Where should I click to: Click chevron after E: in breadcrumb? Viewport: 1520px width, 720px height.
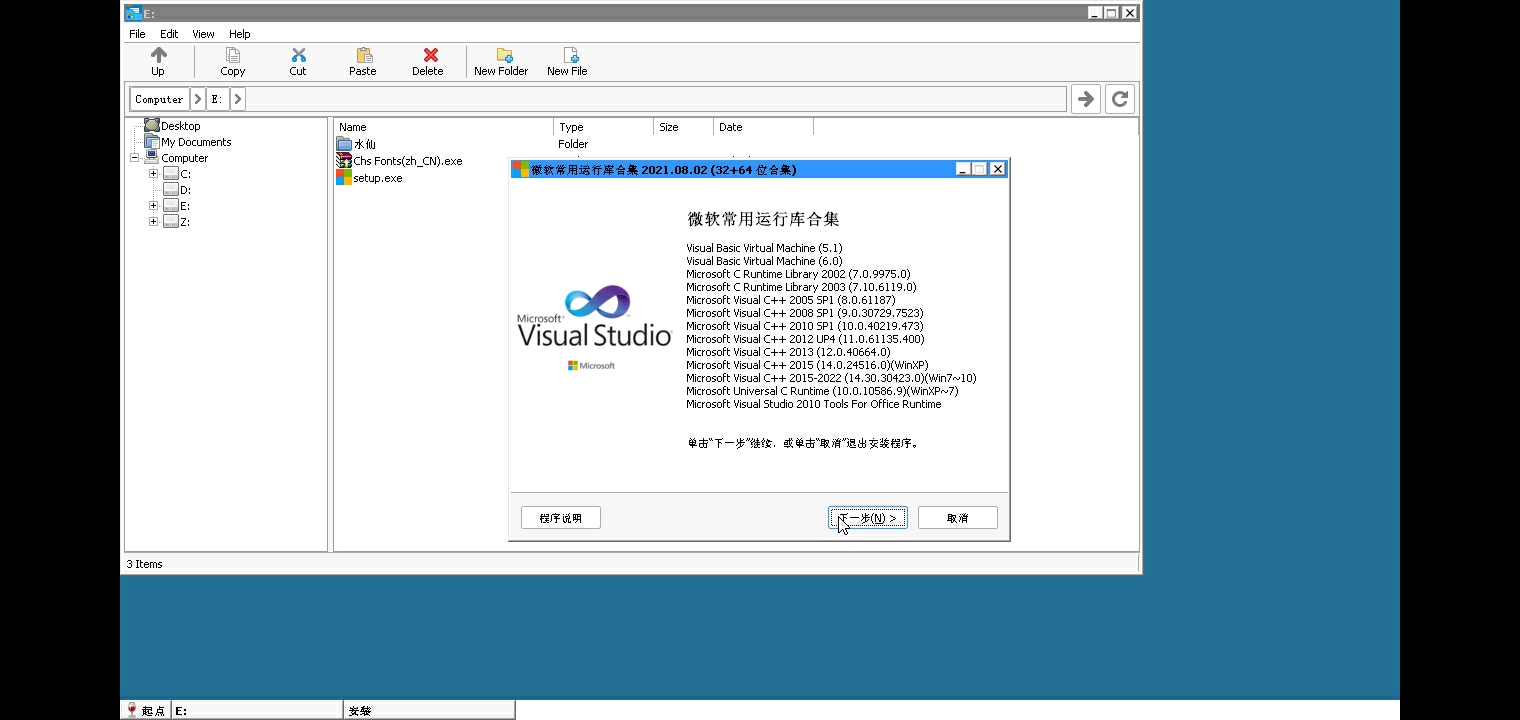(238, 99)
